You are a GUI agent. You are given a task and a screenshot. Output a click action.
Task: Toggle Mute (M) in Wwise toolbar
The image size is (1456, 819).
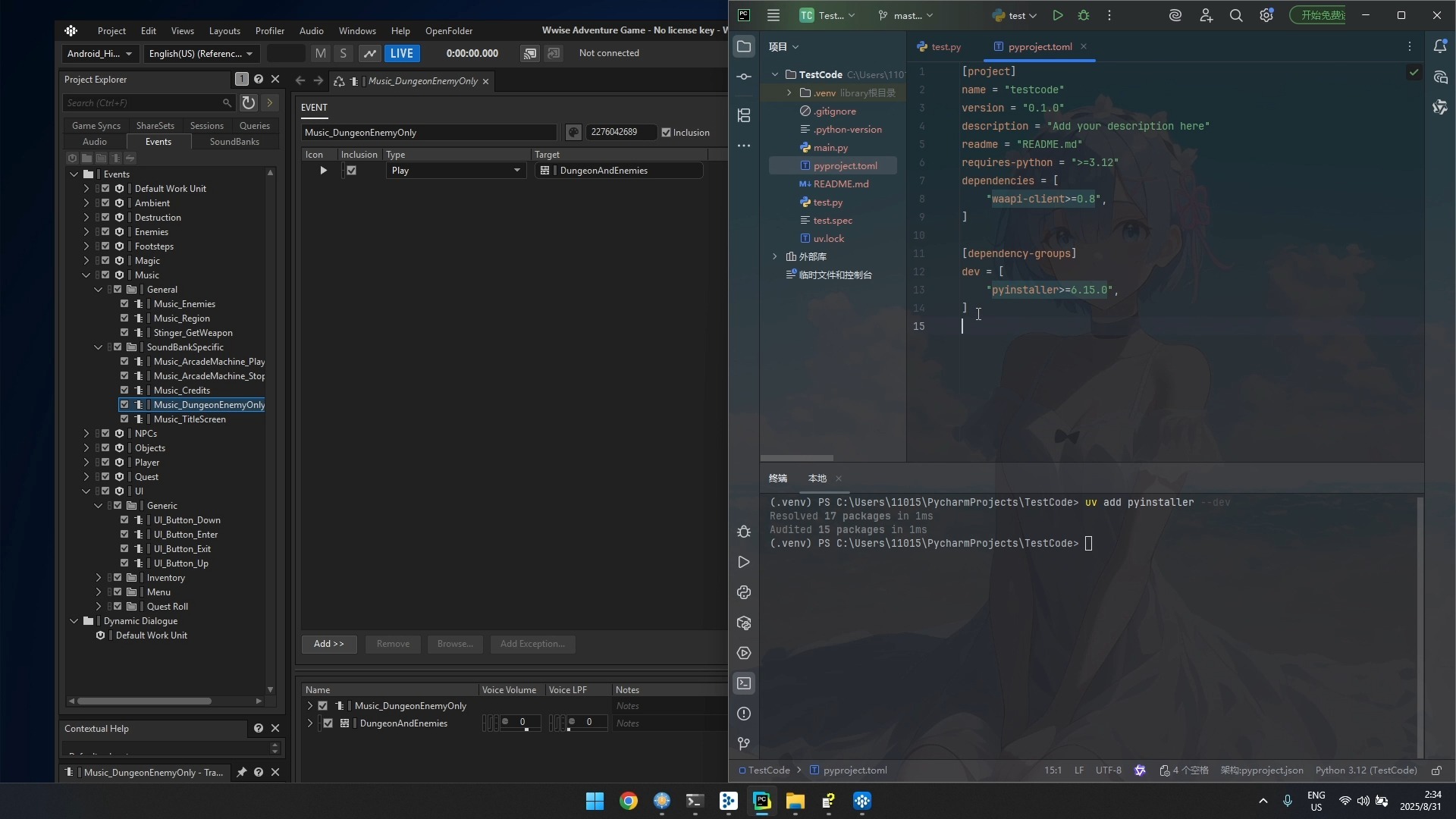(321, 53)
